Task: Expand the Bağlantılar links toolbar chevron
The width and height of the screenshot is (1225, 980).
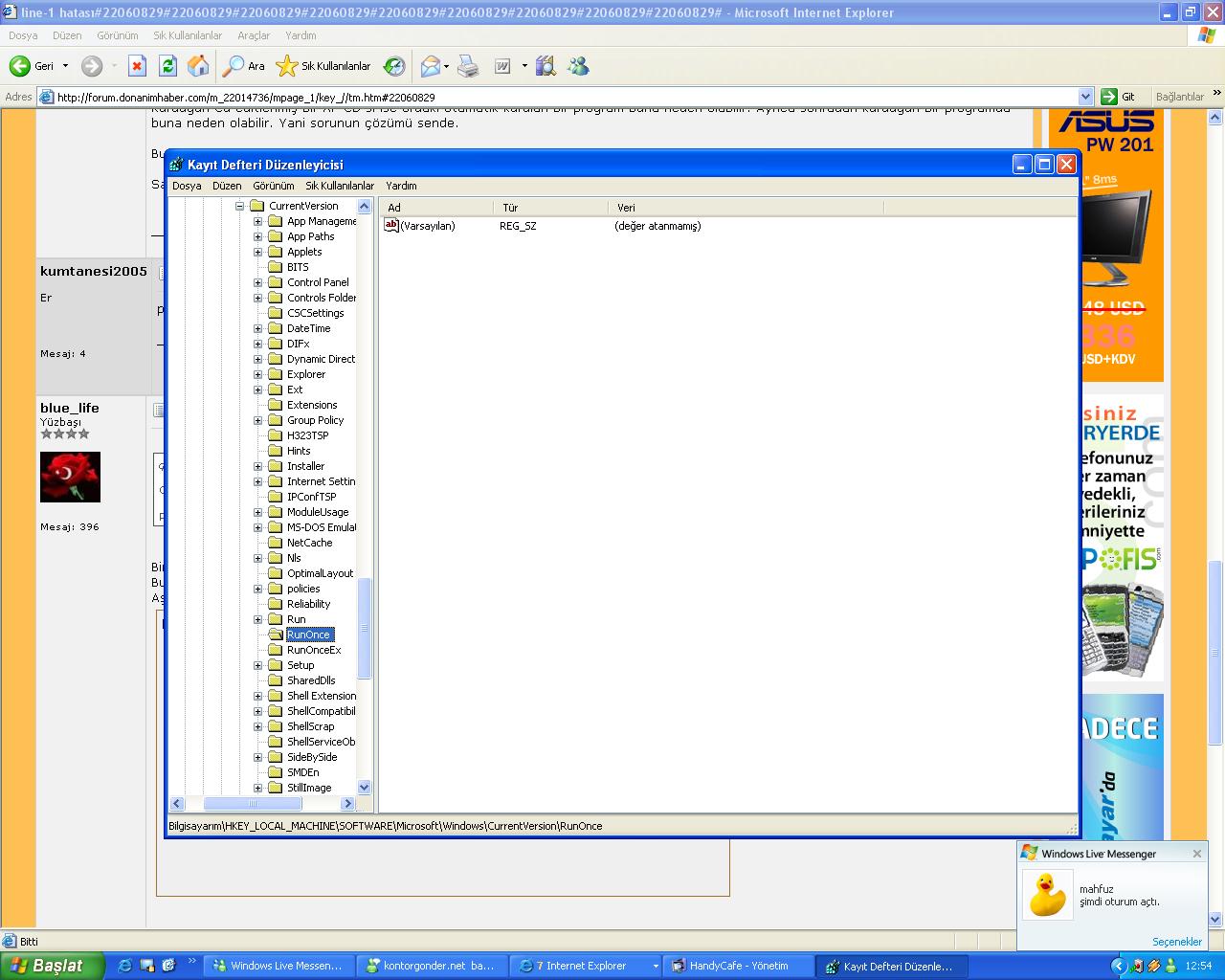Action: (x=1216, y=96)
